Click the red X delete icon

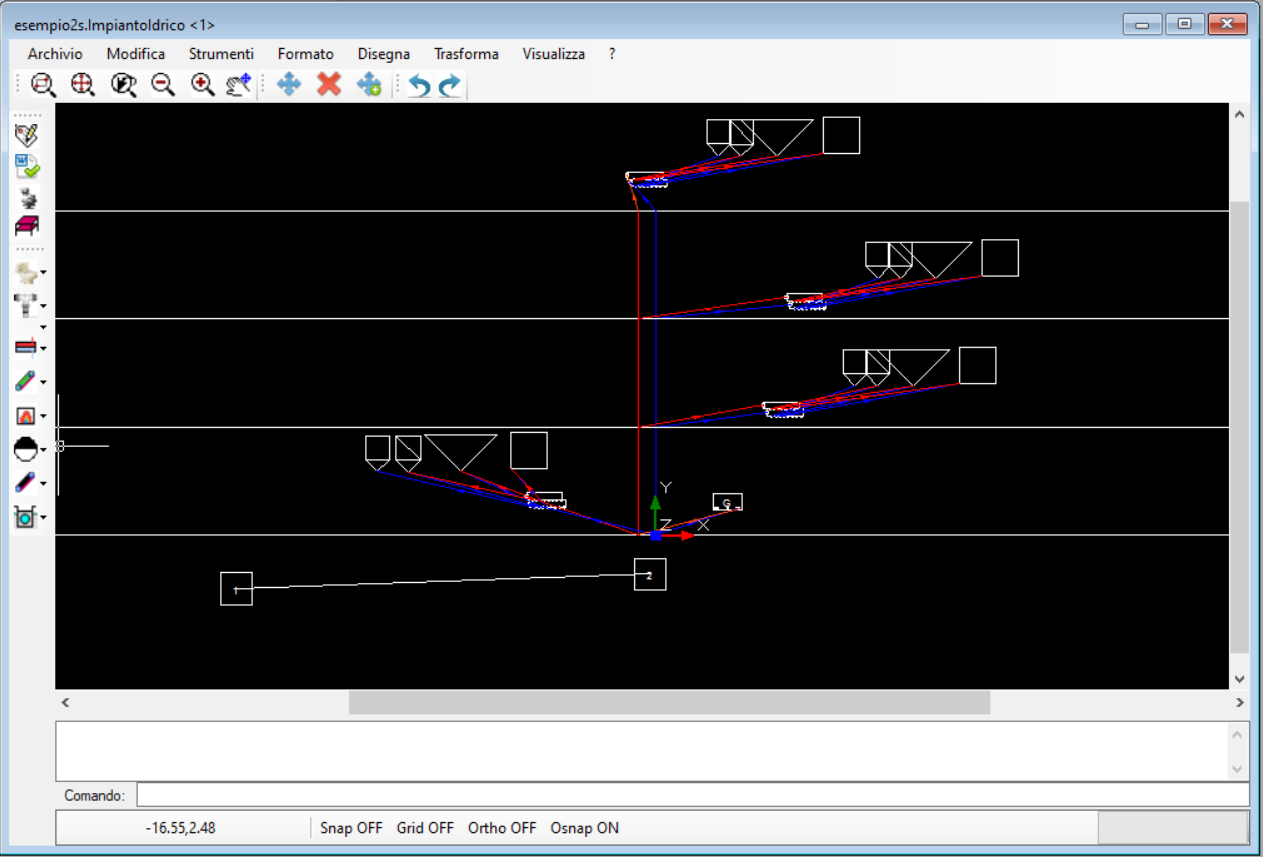pyautogui.click(x=329, y=85)
